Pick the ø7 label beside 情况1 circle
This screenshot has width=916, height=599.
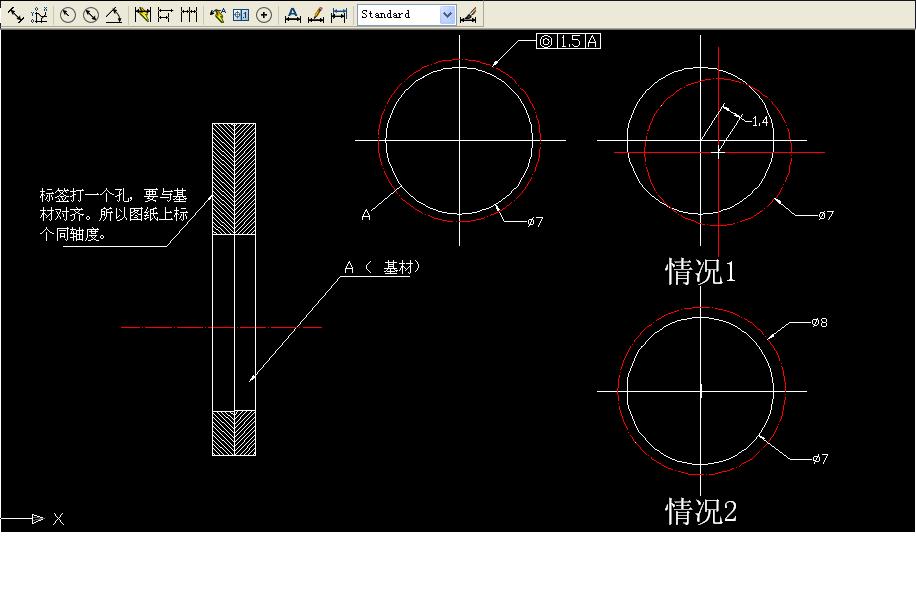click(826, 215)
